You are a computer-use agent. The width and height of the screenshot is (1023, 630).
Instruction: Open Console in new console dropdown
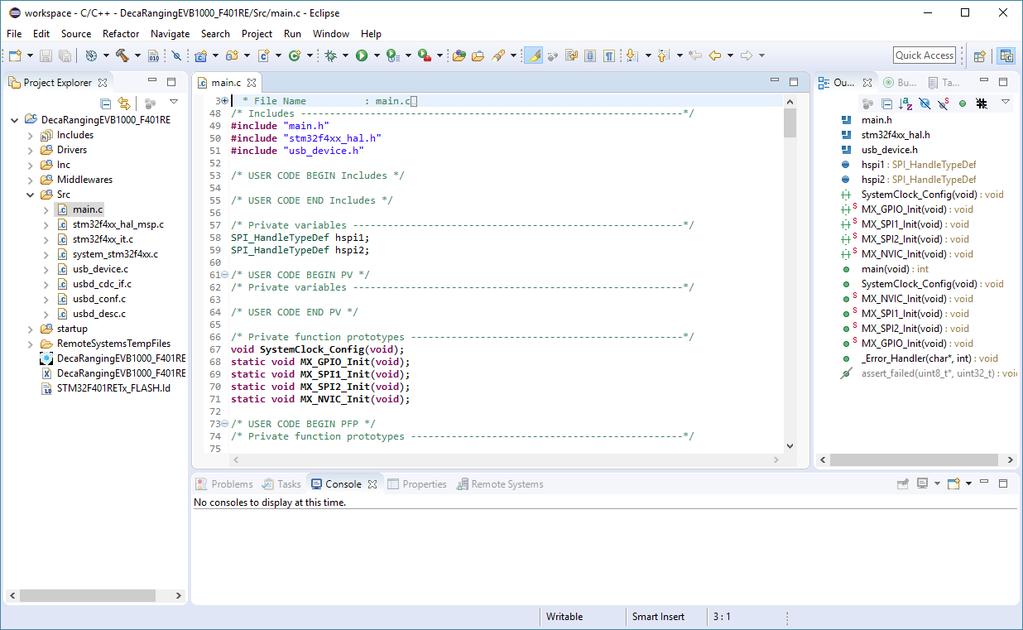969,483
